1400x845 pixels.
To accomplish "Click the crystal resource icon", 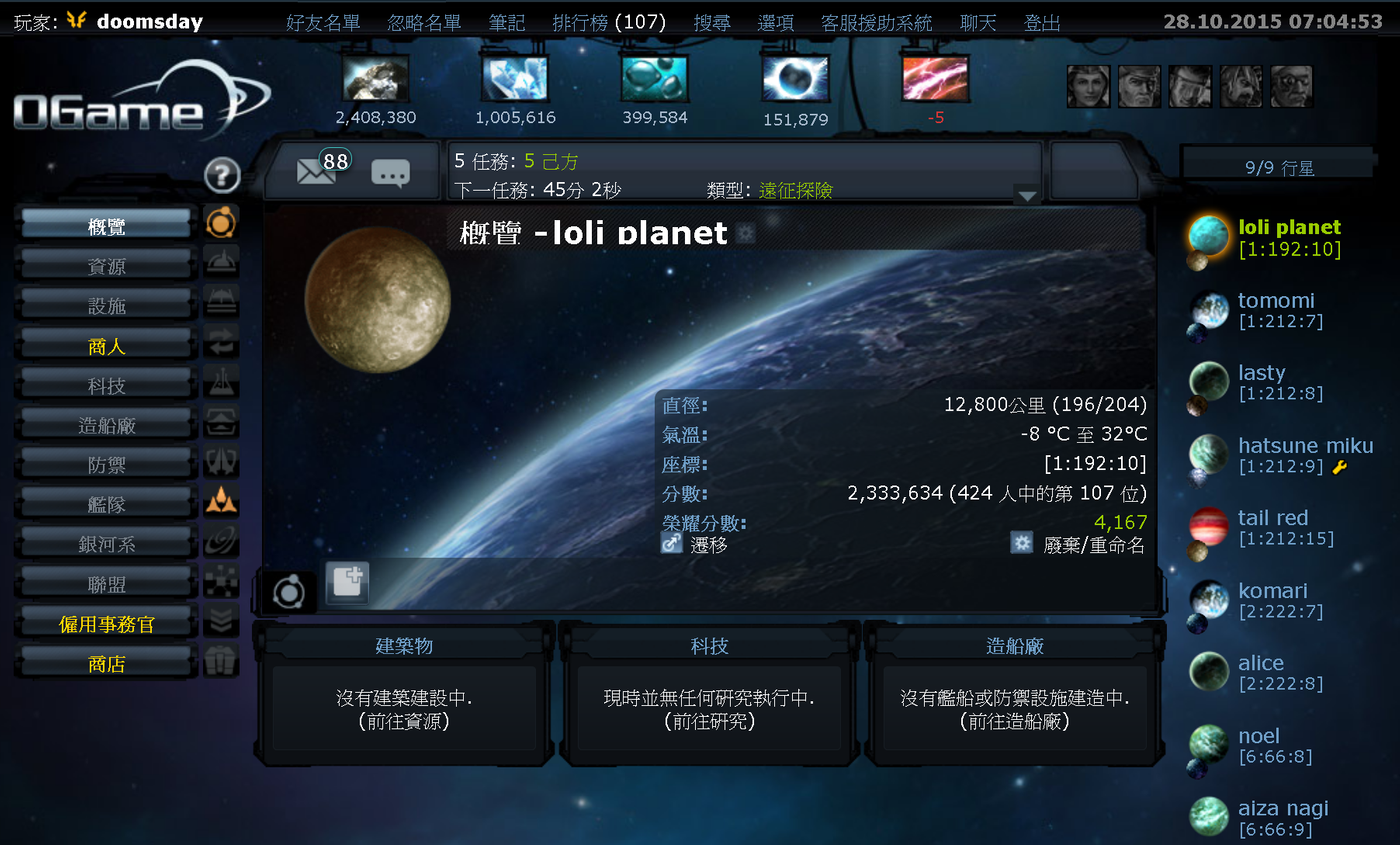I will click(515, 78).
